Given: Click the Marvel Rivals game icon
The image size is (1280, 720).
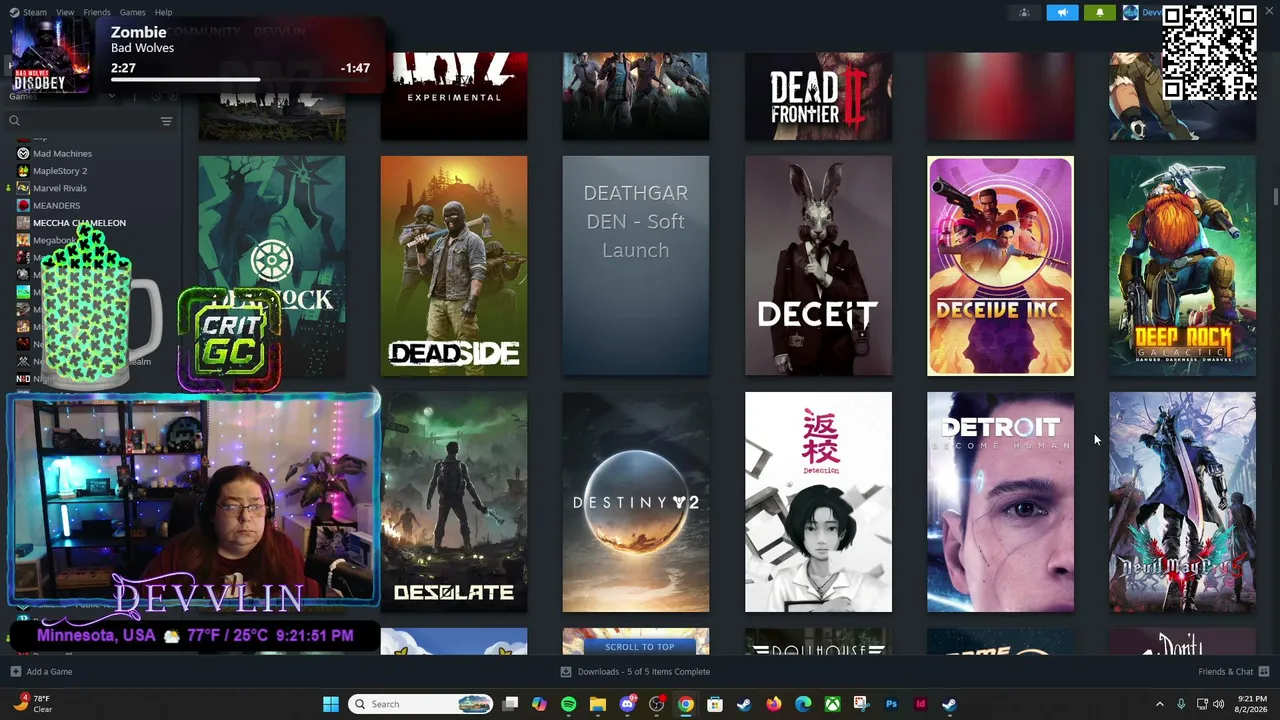Looking at the screenshot, I should pos(23,188).
